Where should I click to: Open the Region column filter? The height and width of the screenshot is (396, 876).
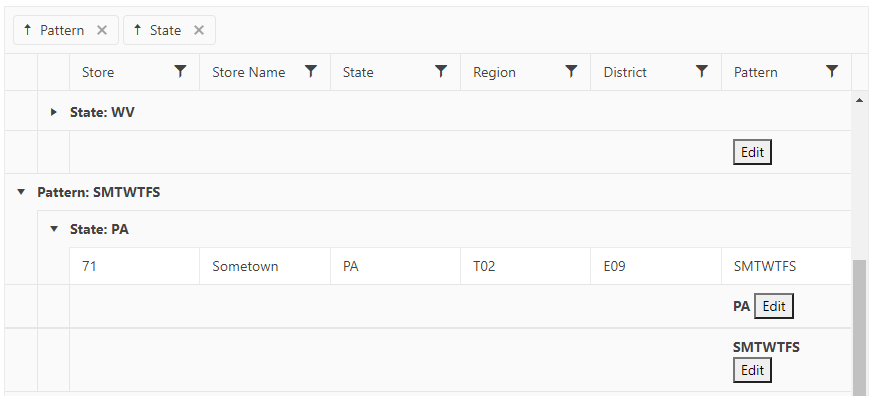tap(571, 71)
